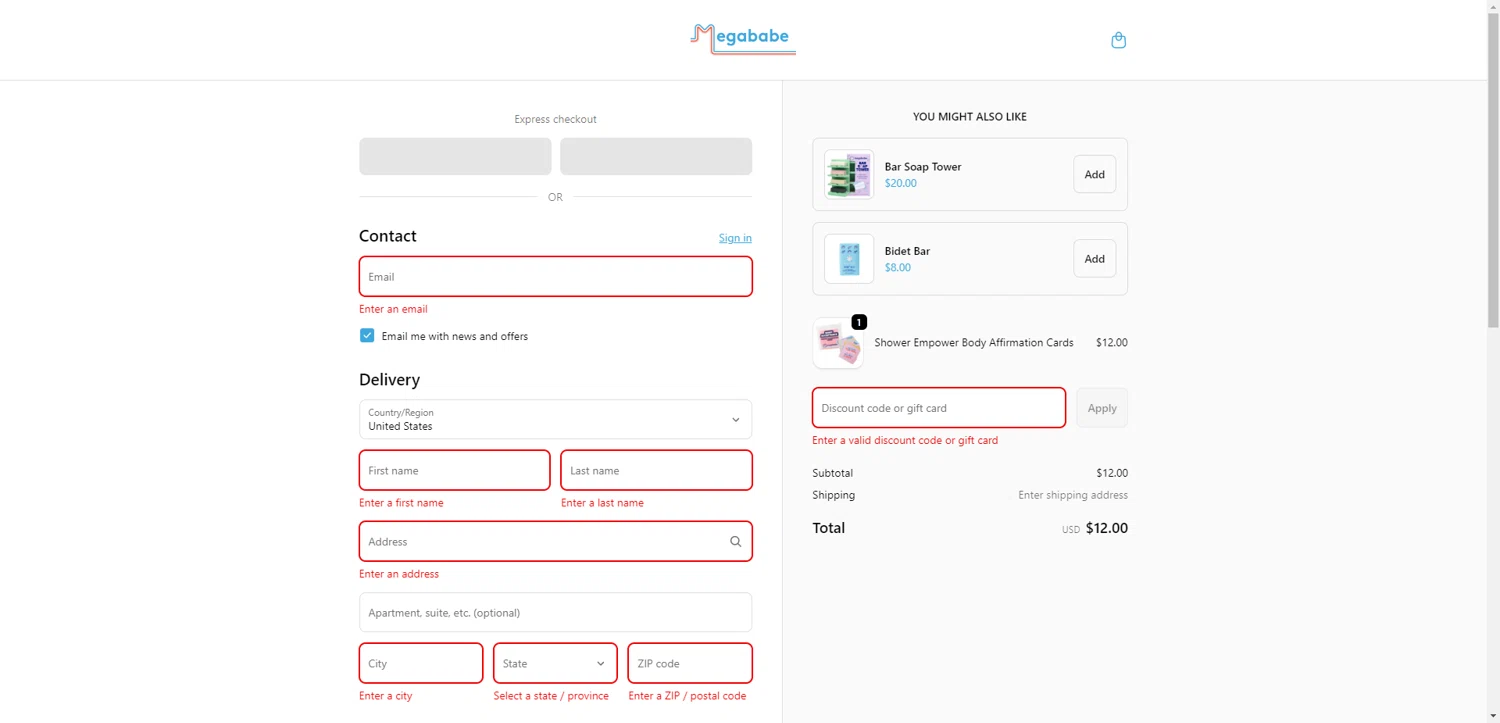The image size is (1500, 723).
Task: Click the 'Enter an address' error
Action: pyautogui.click(x=399, y=574)
